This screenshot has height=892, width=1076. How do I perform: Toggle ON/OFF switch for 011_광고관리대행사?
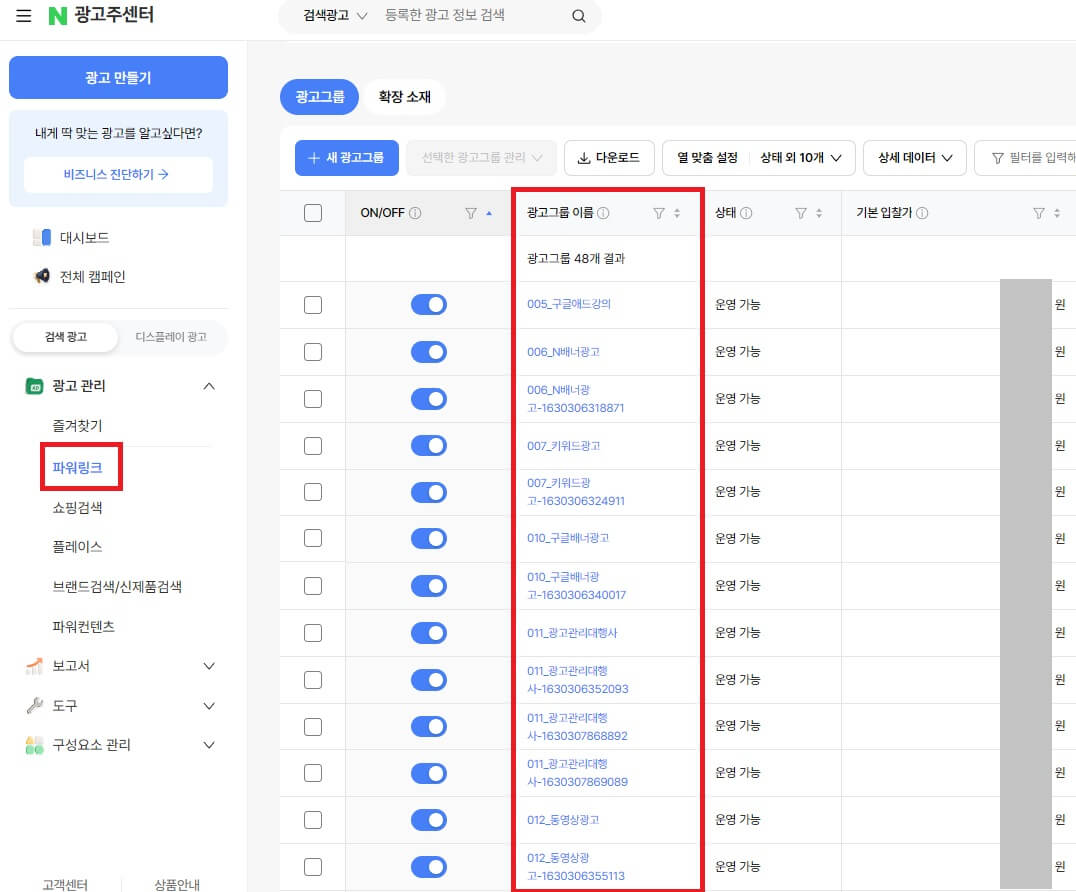click(x=429, y=633)
